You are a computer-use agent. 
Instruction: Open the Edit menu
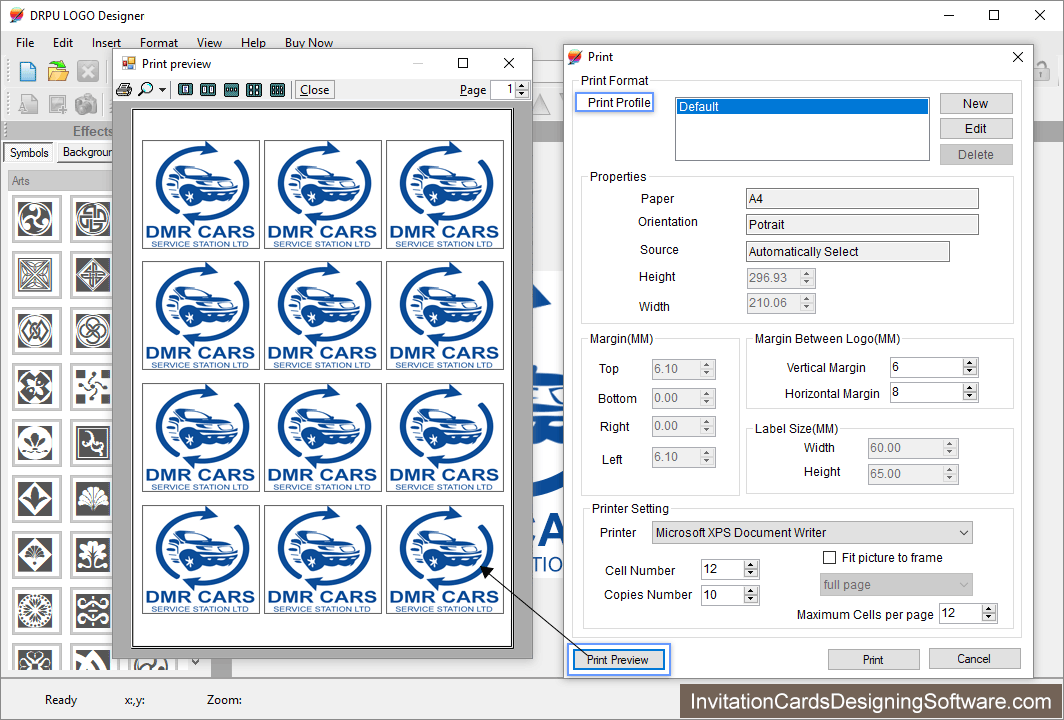pyautogui.click(x=63, y=43)
